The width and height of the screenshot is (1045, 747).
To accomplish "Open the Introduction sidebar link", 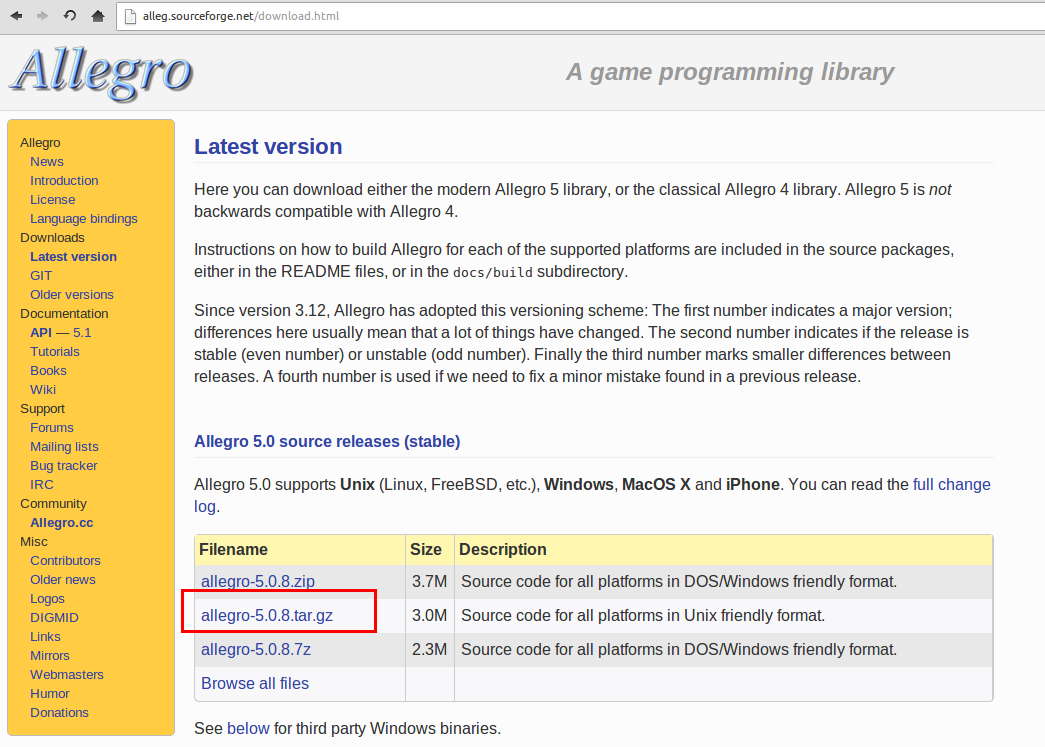I will coord(64,181).
